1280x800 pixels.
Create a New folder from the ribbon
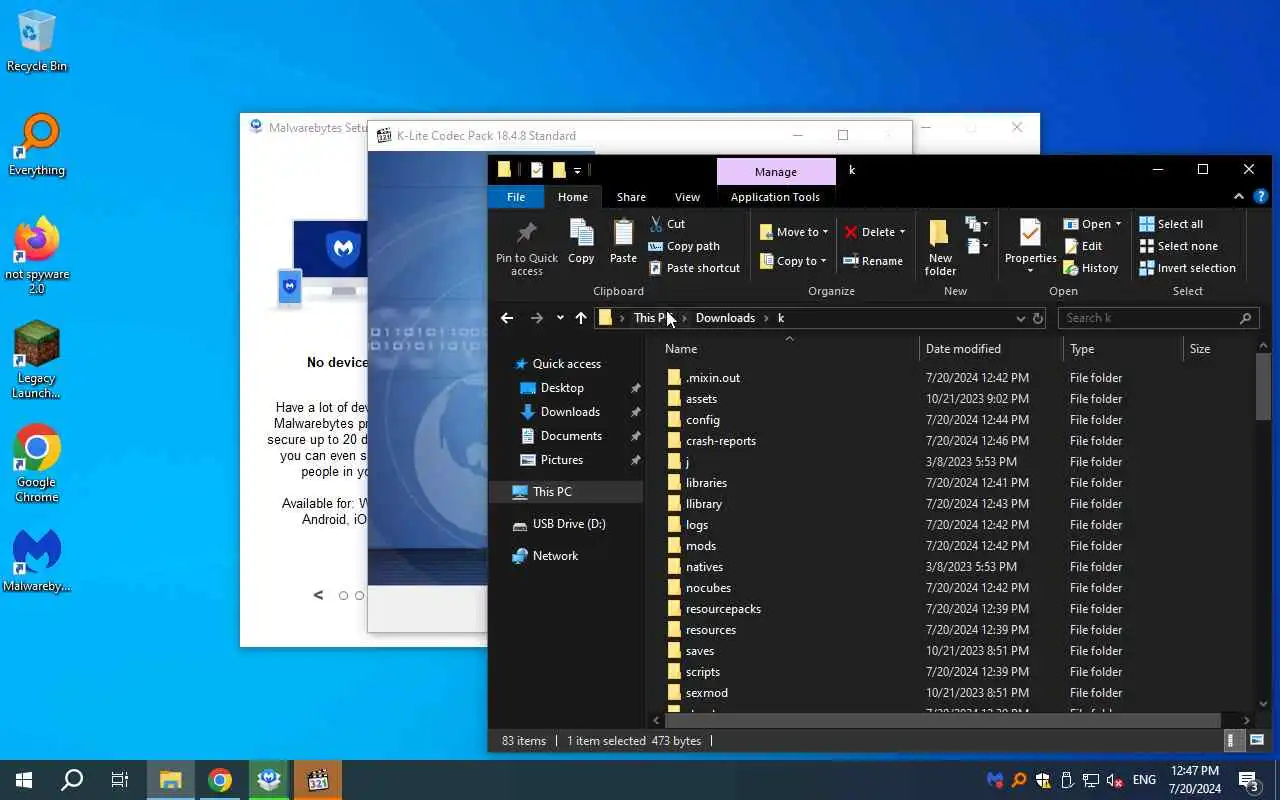pyautogui.click(x=940, y=247)
